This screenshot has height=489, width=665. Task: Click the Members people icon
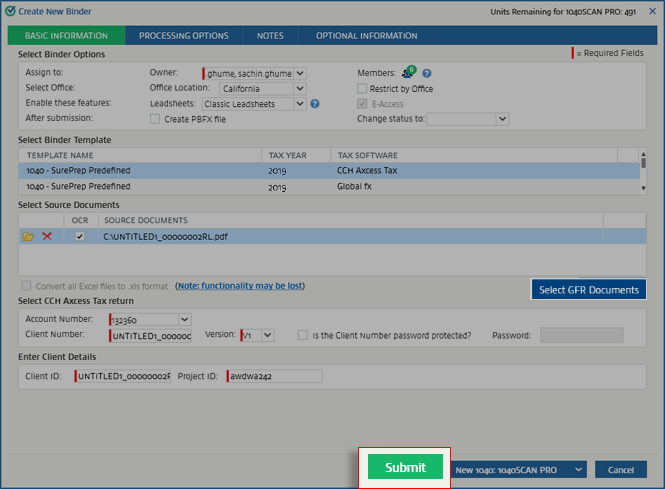tap(408, 73)
